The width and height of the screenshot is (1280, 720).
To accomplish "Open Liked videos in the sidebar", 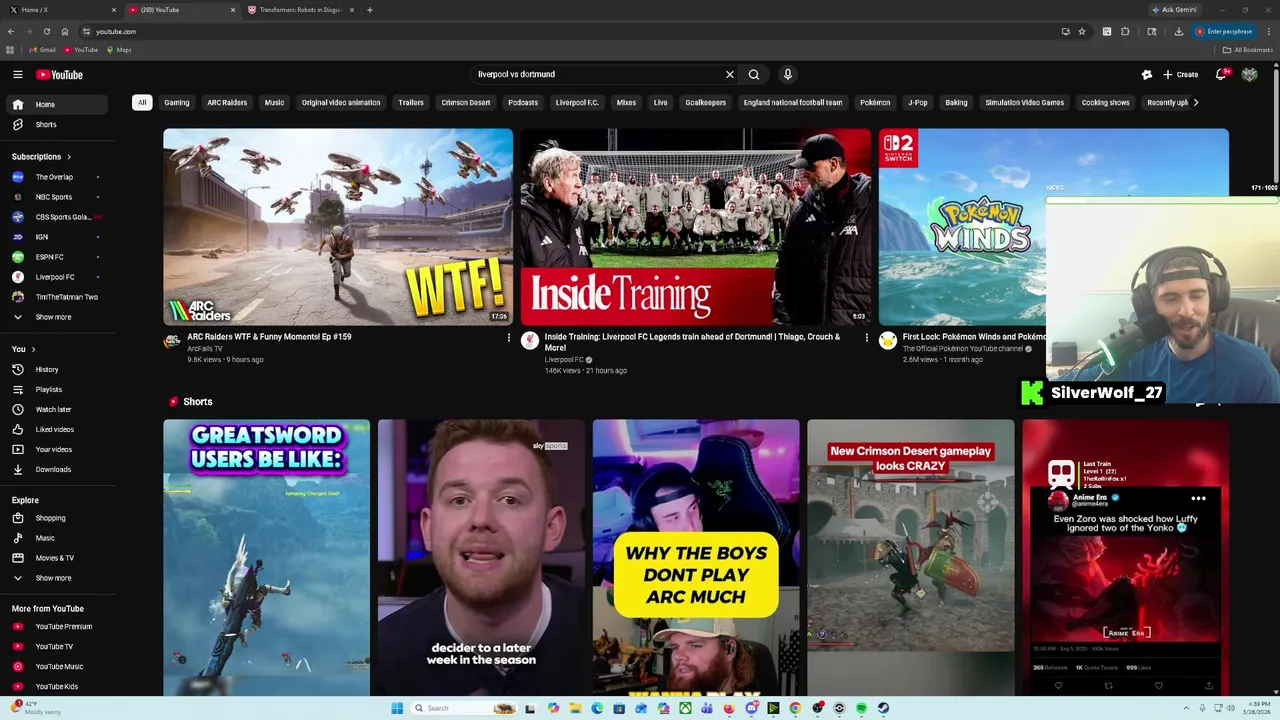I will coord(60,429).
